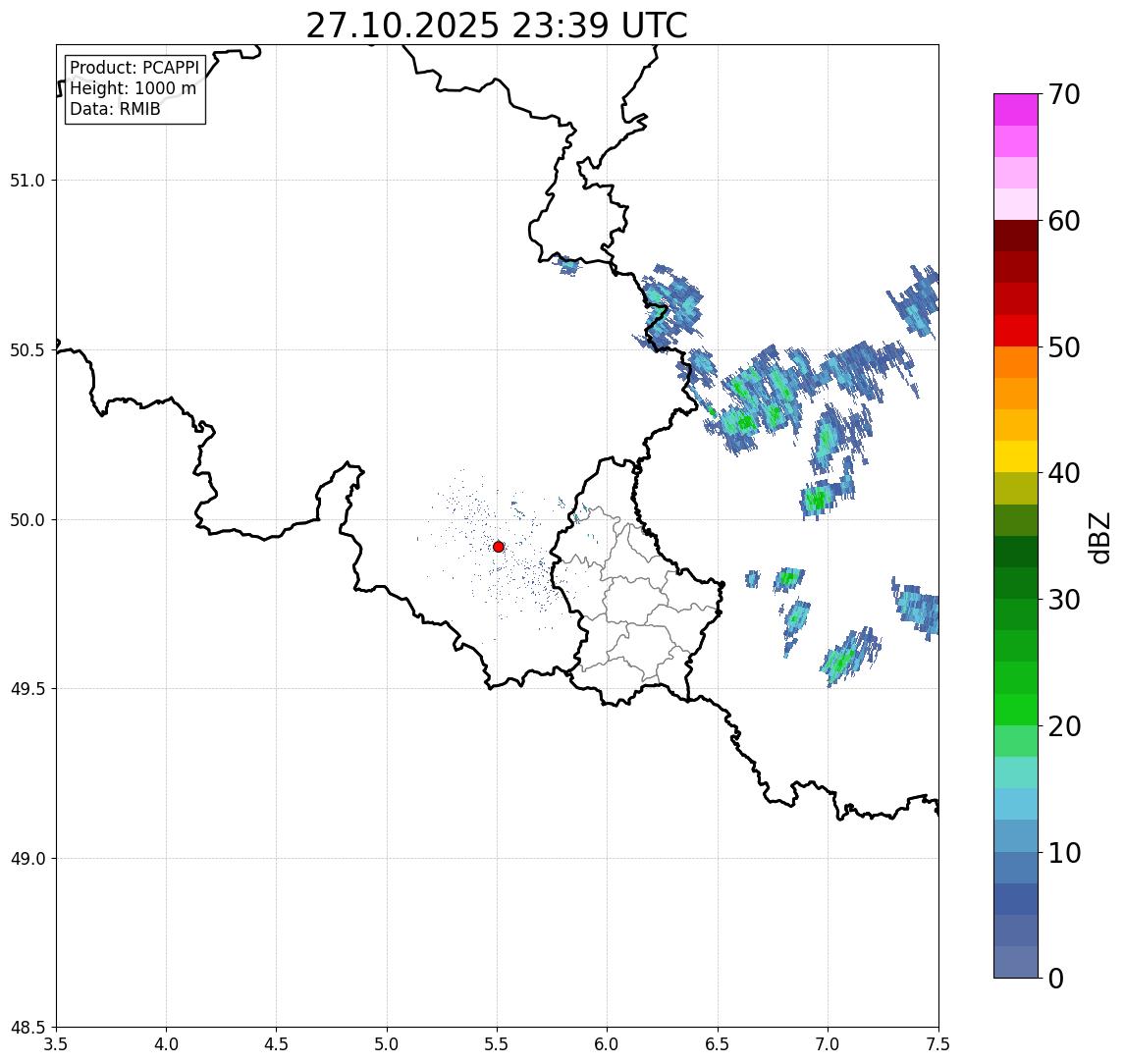Image resolution: width=1124 pixels, height=1064 pixels.
Task: Click the colorbar tick label "60"
Action: point(1063,221)
